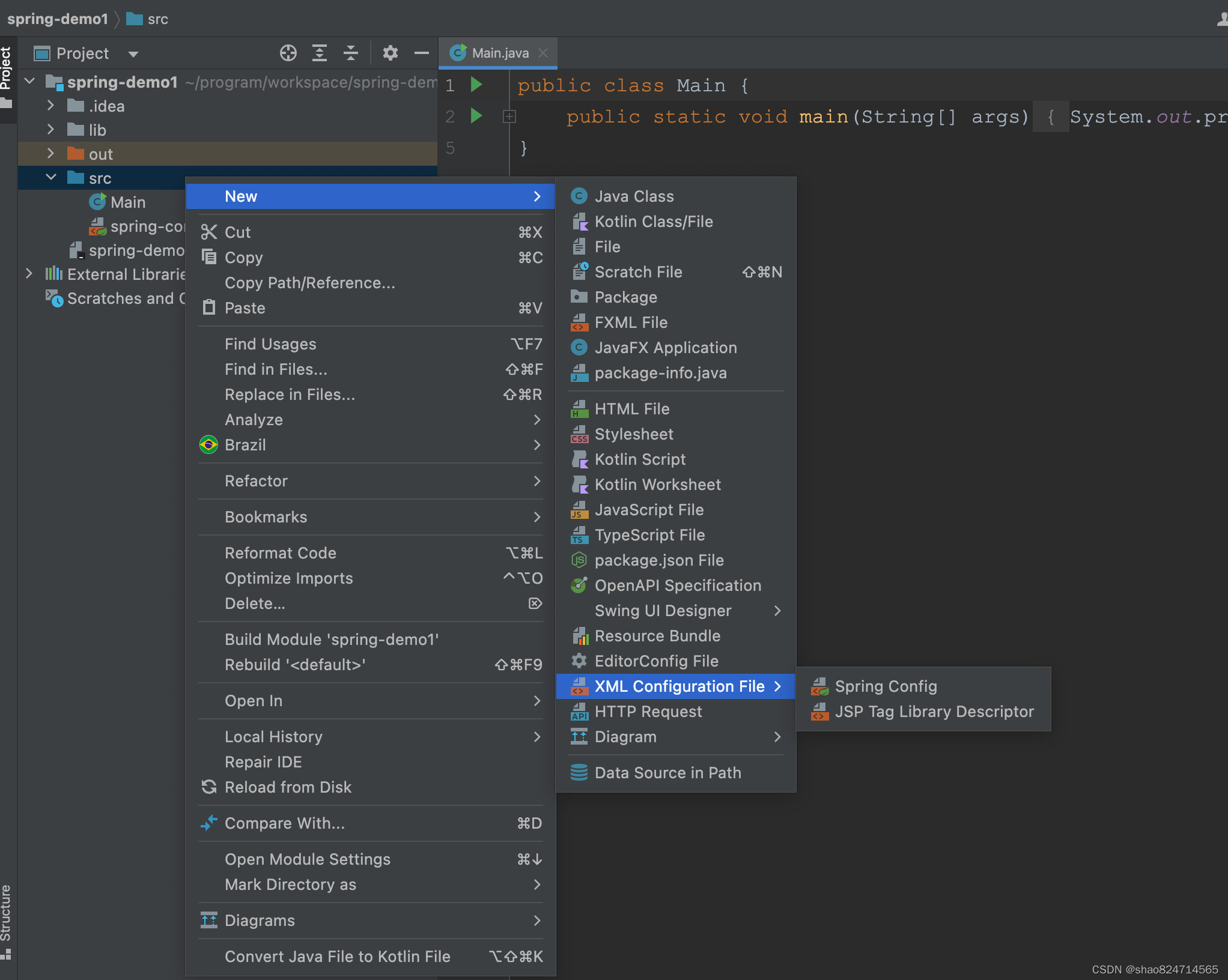Expand the .idea folder in tree
The height and width of the screenshot is (980, 1228).
pos(50,106)
